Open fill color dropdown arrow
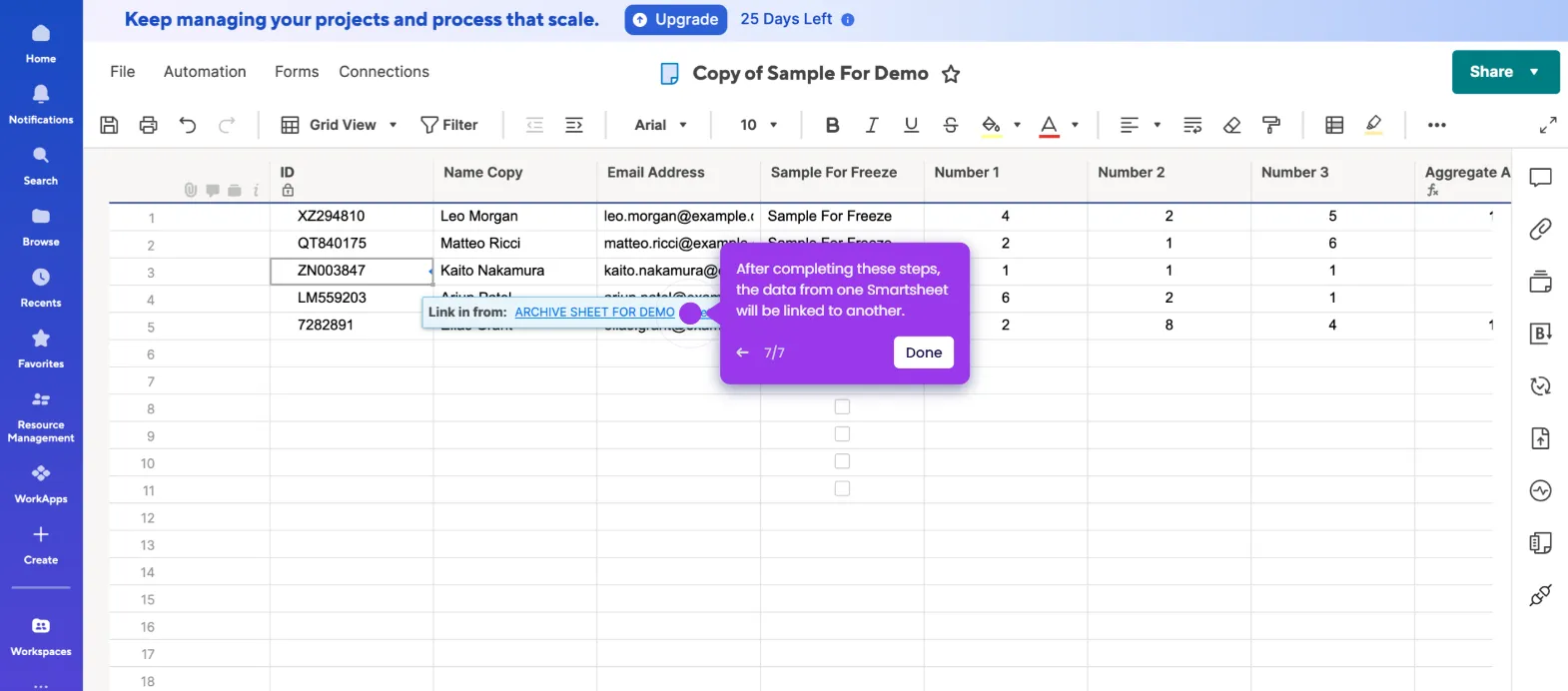The height and width of the screenshot is (691, 1568). 1017,125
